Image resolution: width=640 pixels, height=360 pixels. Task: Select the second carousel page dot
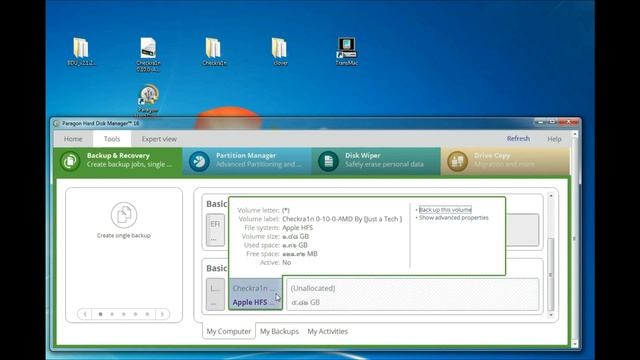[x=112, y=314]
